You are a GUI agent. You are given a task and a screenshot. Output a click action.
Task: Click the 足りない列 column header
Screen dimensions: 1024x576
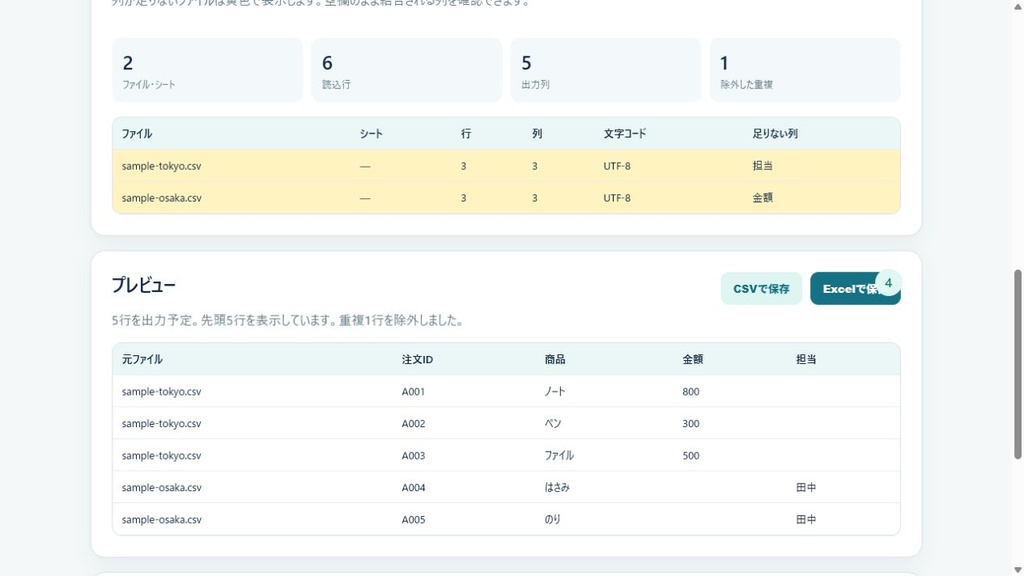click(x=775, y=134)
